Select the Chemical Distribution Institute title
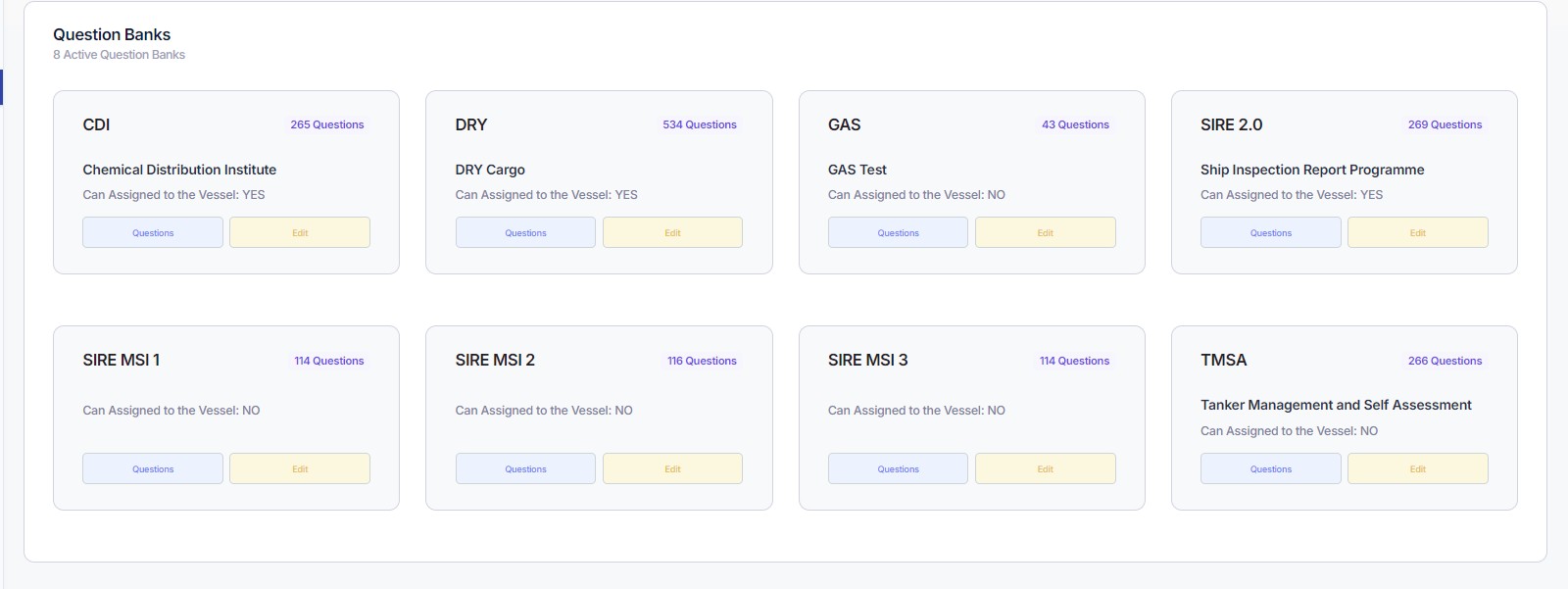 pos(179,170)
